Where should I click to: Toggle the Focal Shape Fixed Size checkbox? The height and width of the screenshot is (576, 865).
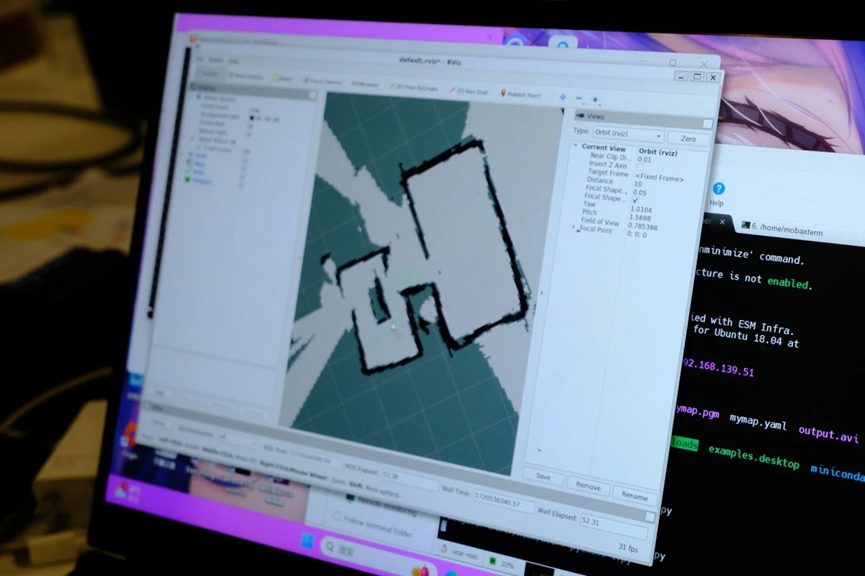pyautogui.click(x=636, y=200)
